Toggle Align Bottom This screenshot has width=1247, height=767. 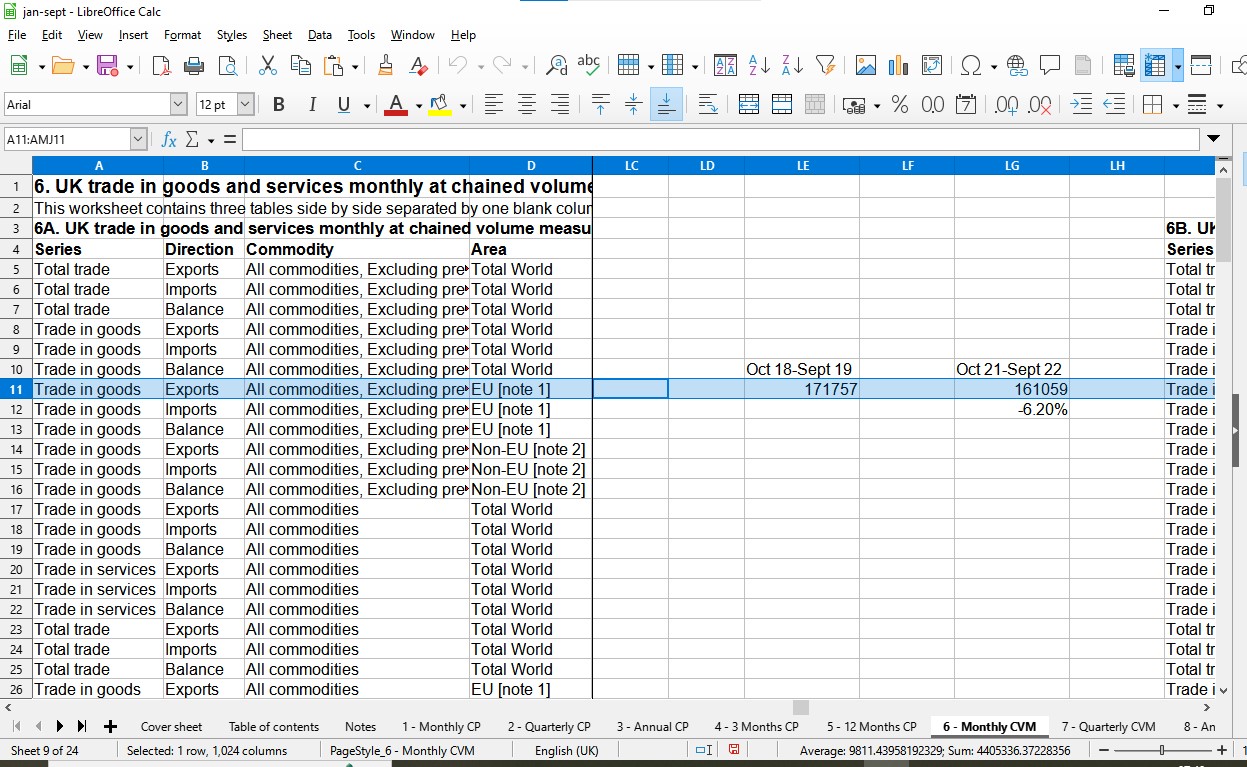tap(666, 104)
